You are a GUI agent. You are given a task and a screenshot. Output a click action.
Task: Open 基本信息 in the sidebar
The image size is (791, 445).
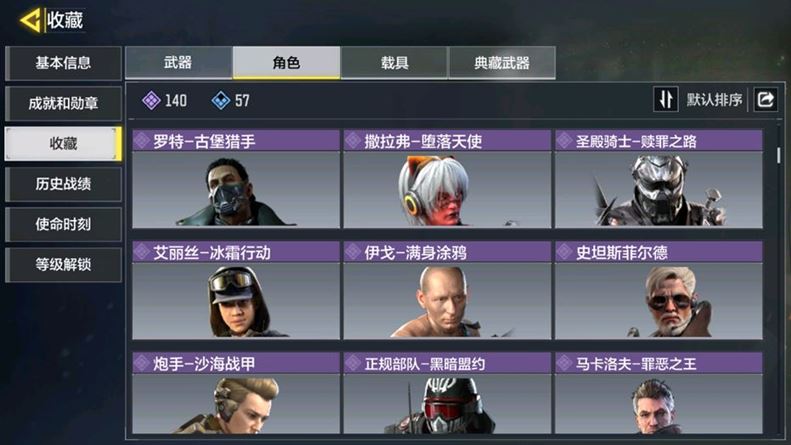(x=63, y=63)
